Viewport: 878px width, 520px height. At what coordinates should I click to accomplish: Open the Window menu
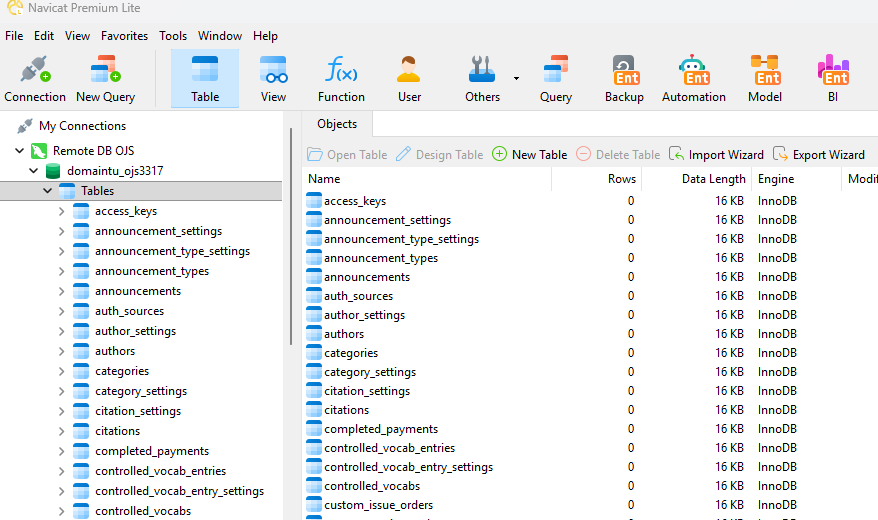coord(220,36)
